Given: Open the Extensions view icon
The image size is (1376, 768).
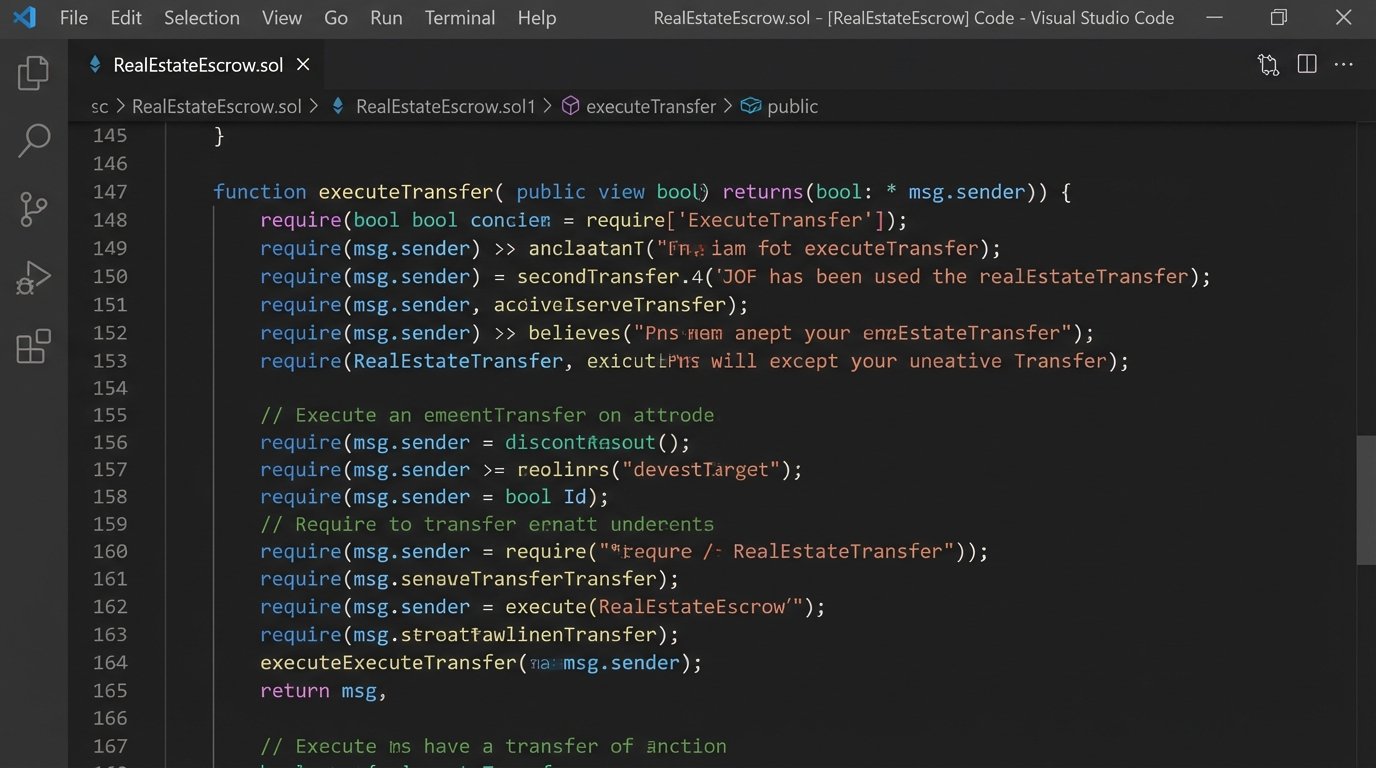Looking at the screenshot, I should (x=33, y=347).
